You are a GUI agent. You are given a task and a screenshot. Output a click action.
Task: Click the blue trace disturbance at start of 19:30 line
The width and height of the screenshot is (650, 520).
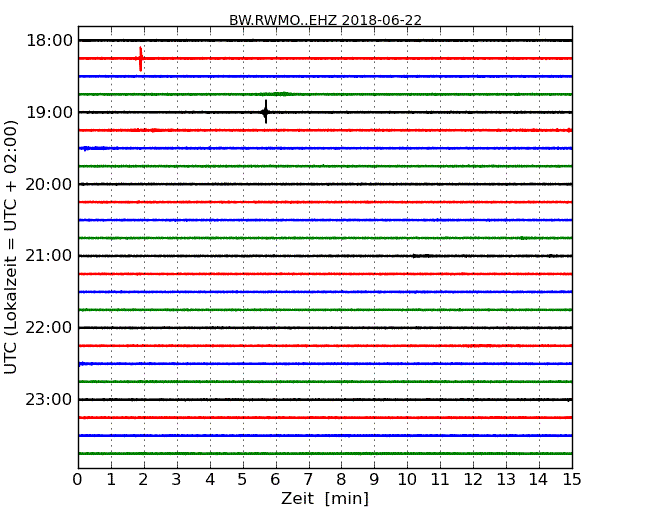(x=93, y=148)
